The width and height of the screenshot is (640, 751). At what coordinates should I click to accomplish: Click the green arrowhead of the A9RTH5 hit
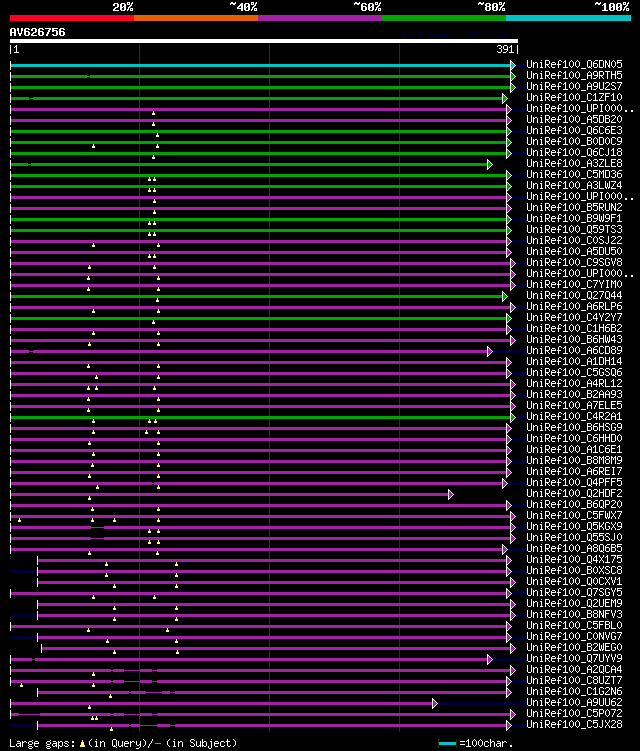[513, 76]
